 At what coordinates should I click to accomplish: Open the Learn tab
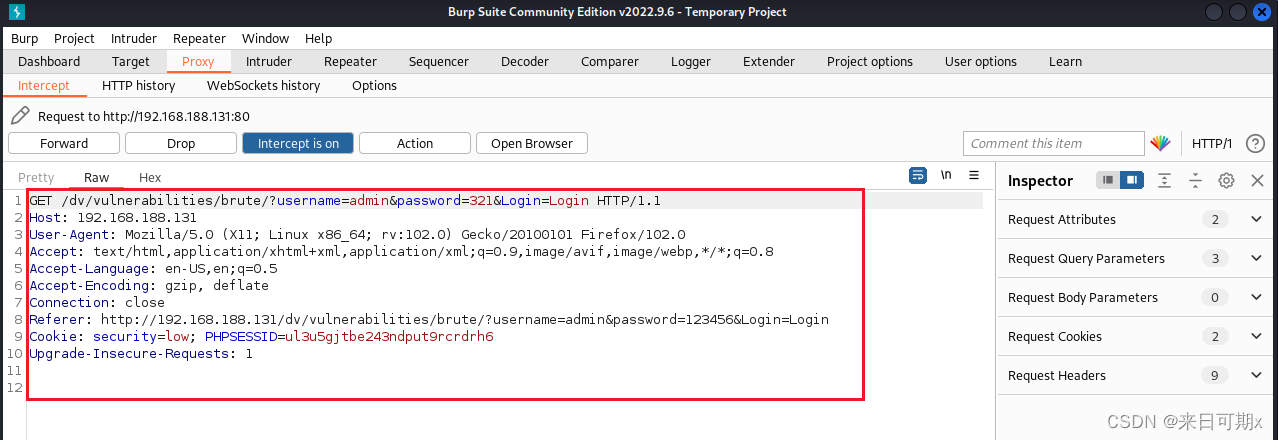[1065, 61]
